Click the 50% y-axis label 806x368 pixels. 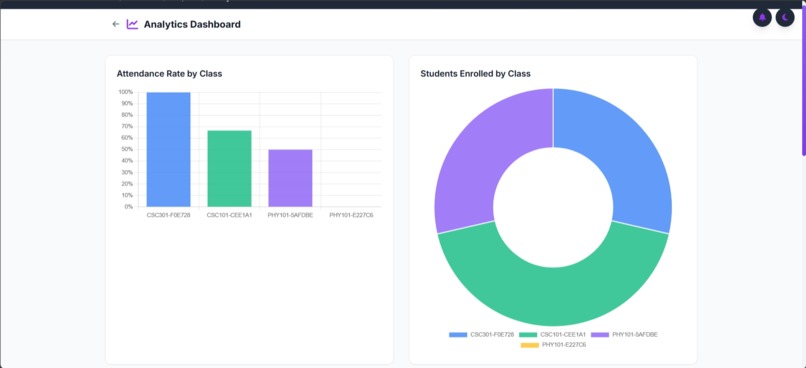(x=127, y=150)
